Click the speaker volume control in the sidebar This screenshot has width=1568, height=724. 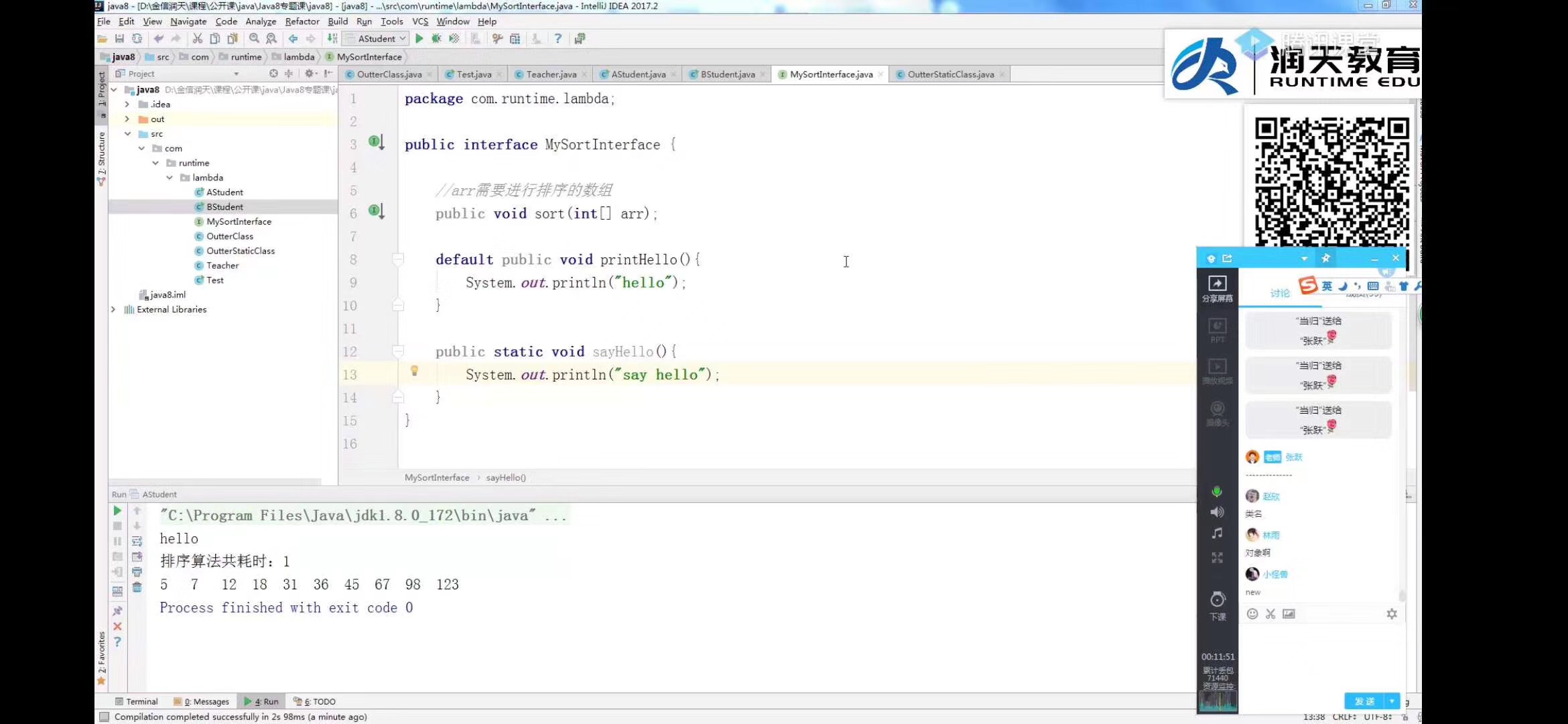point(1217,512)
